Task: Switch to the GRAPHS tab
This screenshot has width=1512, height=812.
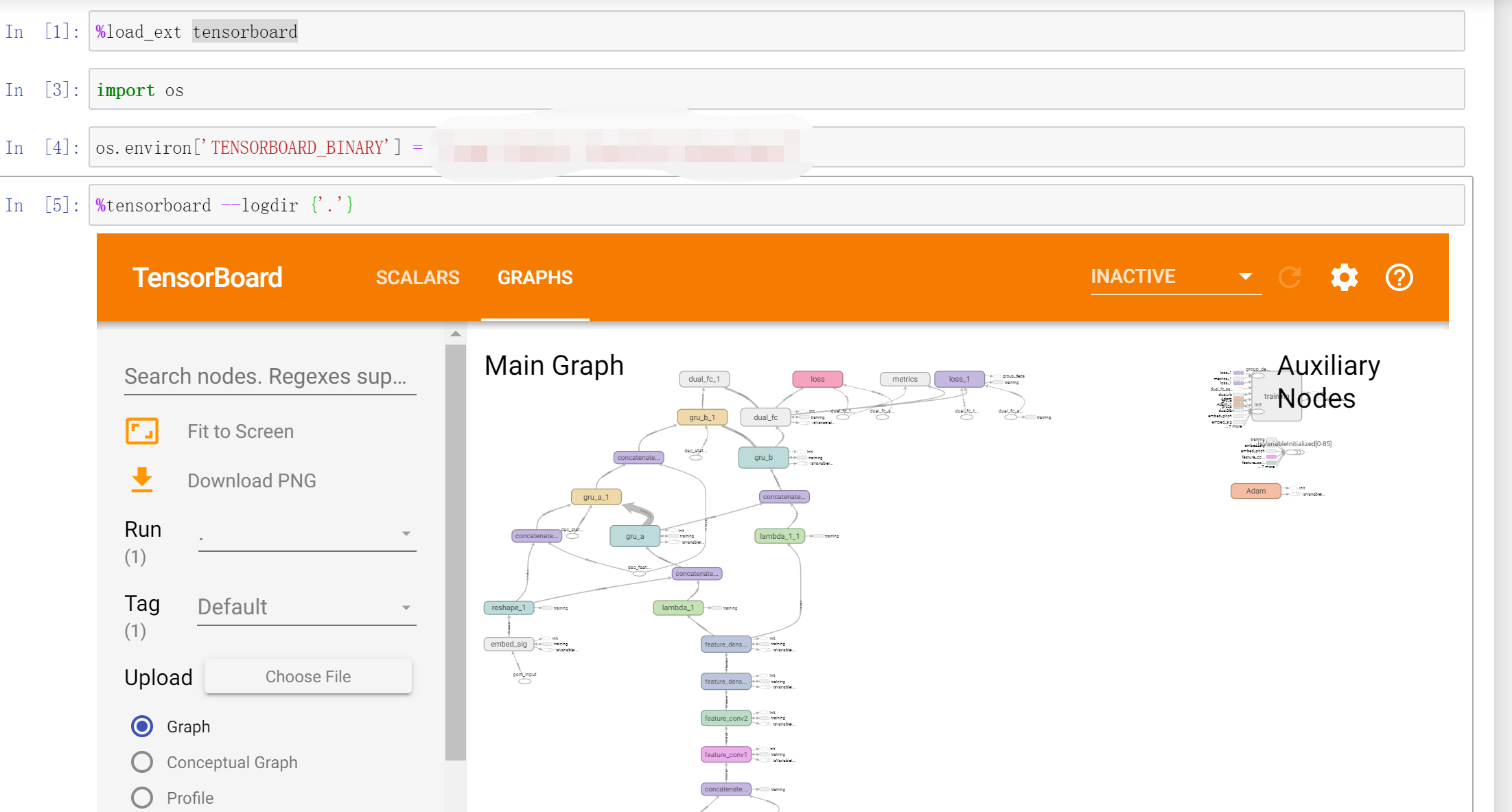Action: pyautogui.click(x=535, y=277)
